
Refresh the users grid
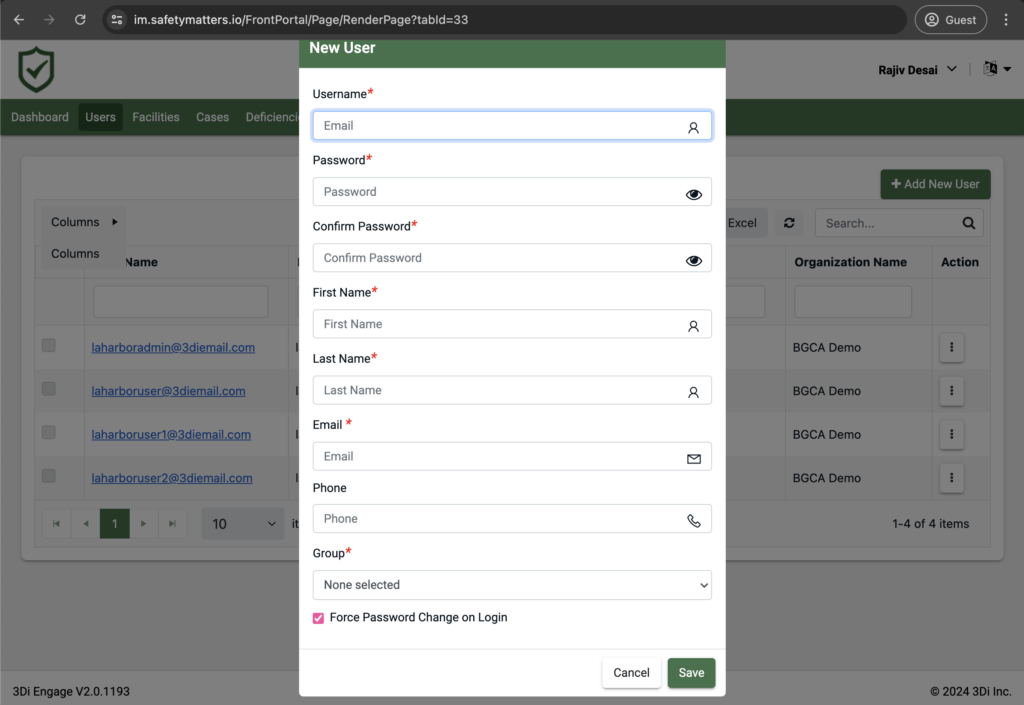pyautogui.click(x=789, y=223)
